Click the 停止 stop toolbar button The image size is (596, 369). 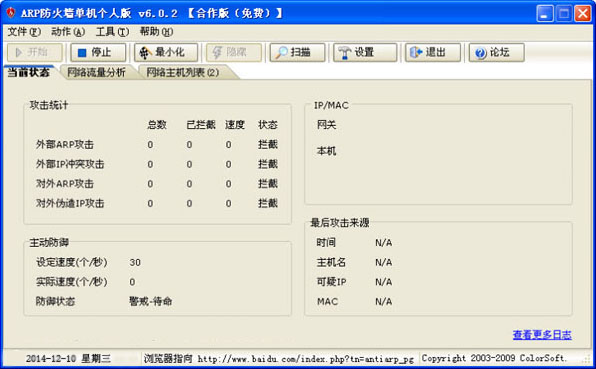click(x=98, y=52)
